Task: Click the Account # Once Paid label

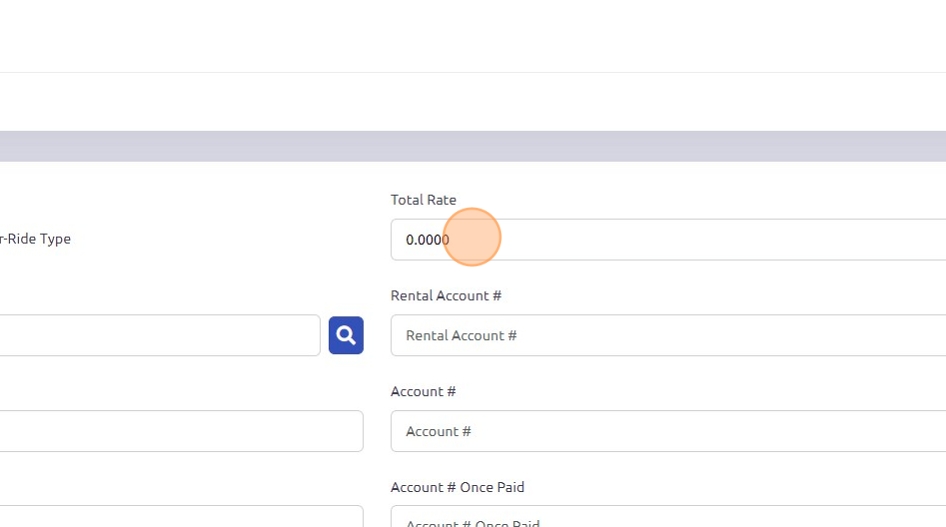Action: pyautogui.click(x=457, y=487)
